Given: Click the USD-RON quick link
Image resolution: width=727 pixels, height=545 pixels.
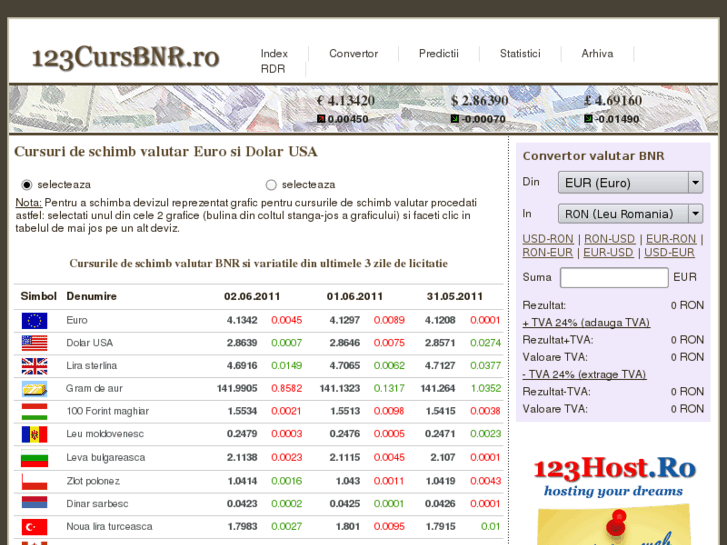Looking at the screenshot, I should (548, 239).
